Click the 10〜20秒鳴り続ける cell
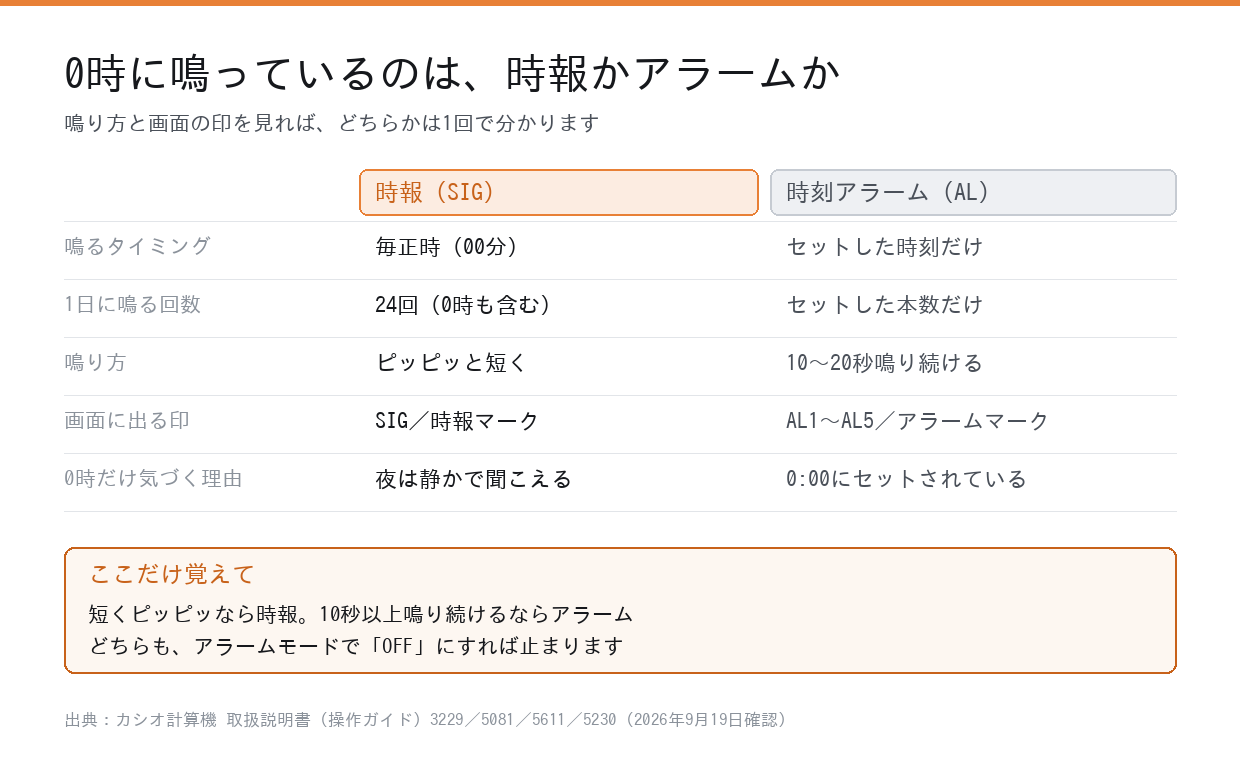 885,363
